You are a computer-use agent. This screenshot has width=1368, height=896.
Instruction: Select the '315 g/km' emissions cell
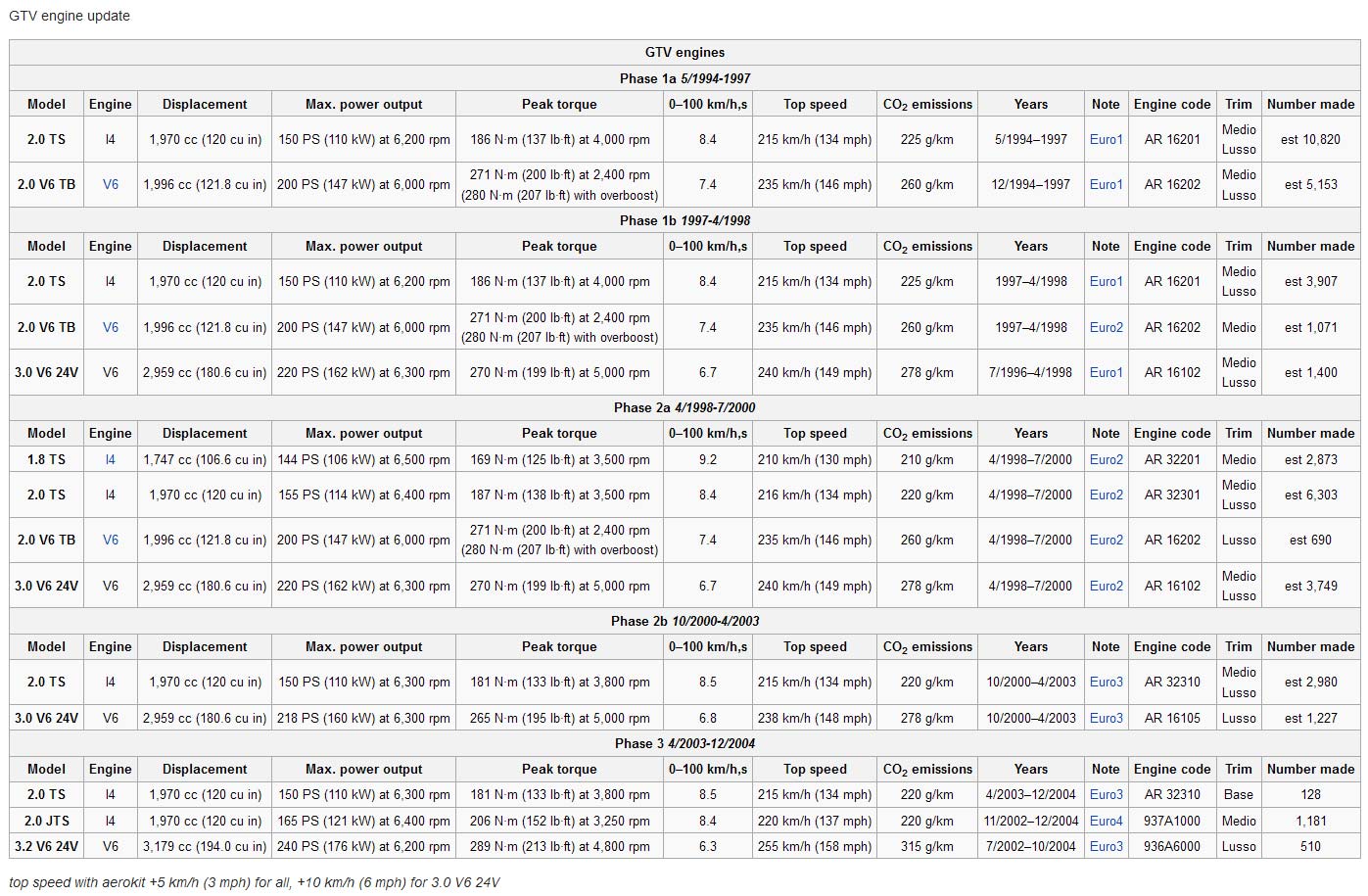point(926,846)
